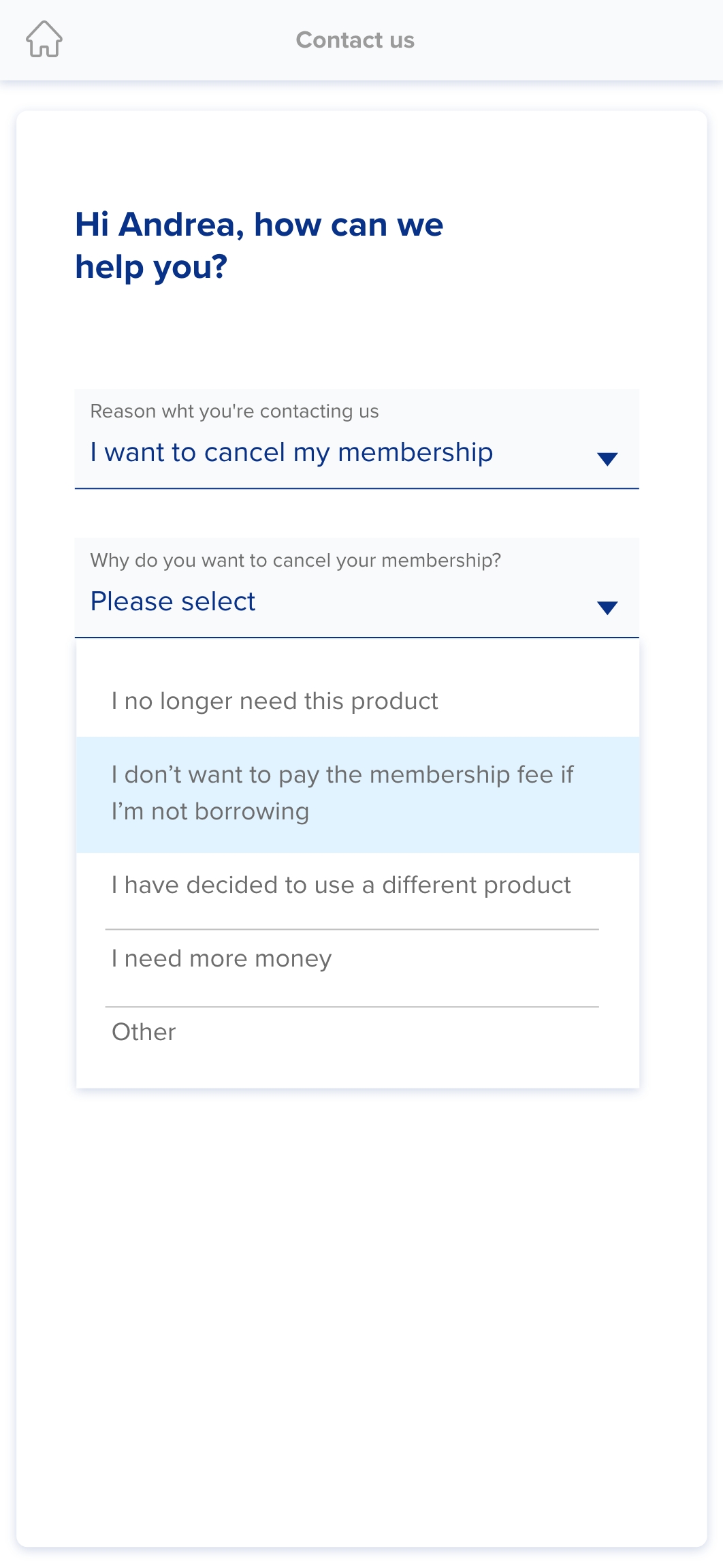
Task: Click the 'Hi Andrea' greeting heading
Action: tap(259, 225)
